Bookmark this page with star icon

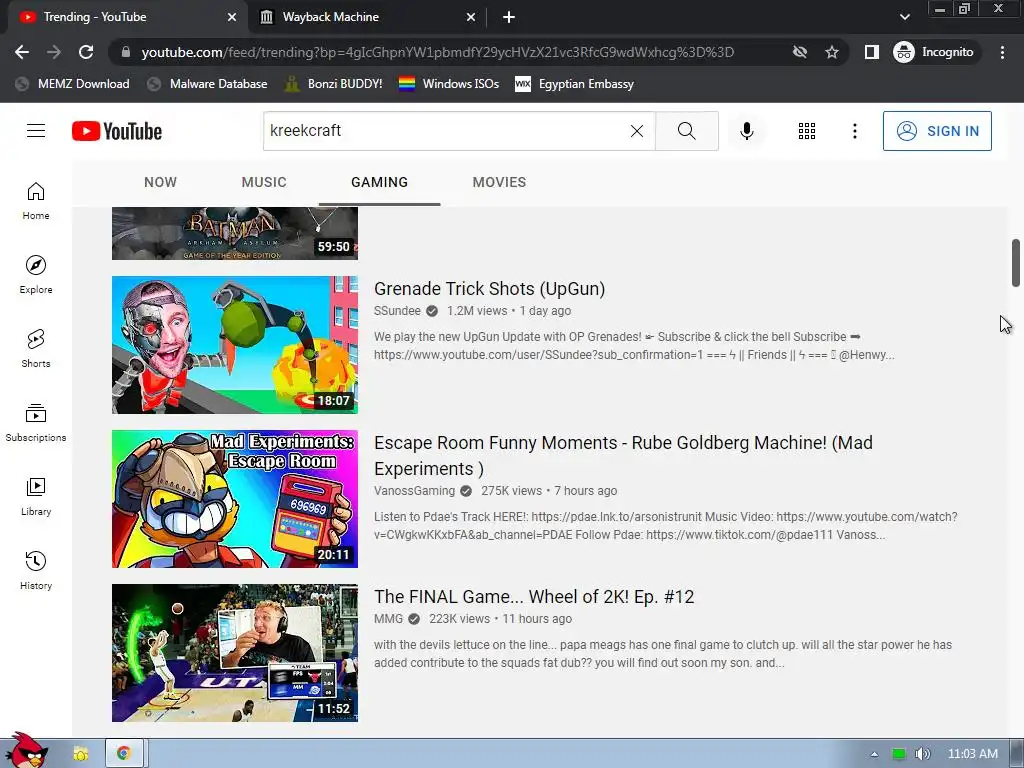coord(831,52)
